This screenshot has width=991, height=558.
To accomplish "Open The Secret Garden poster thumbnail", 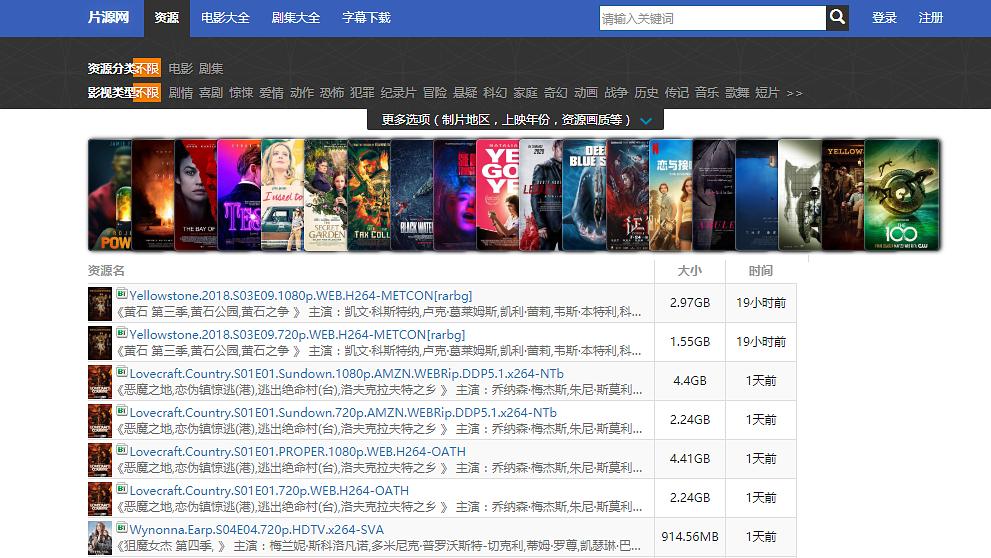I will (x=325, y=195).
